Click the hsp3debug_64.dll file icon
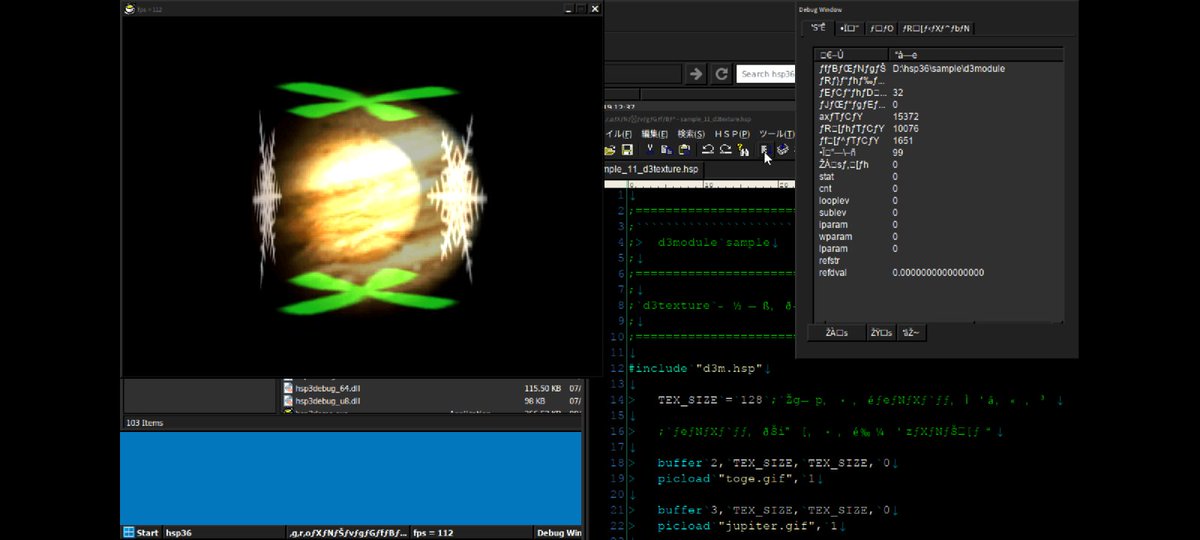 (288, 388)
